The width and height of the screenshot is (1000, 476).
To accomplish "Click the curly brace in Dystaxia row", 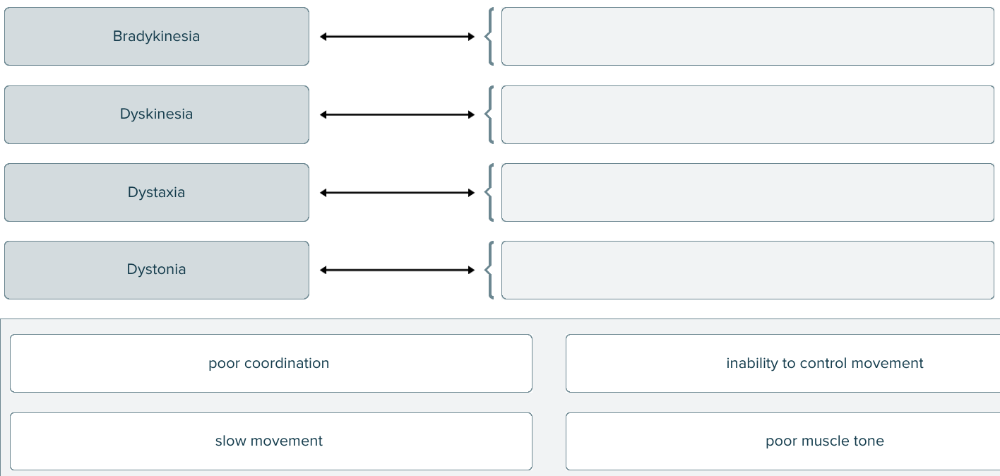I will [x=489, y=192].
